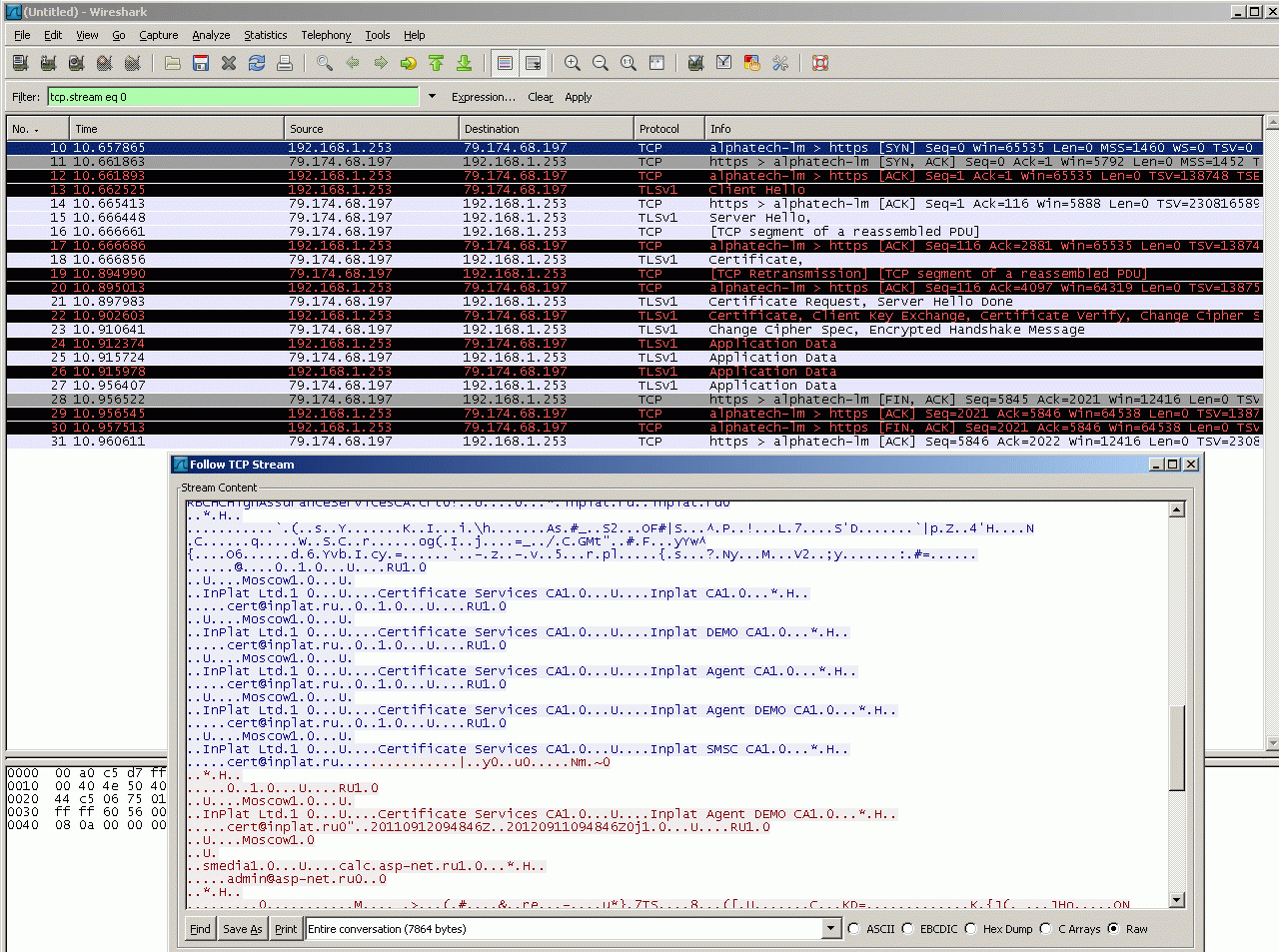Jump to the first packet

(x=437, y=63)
